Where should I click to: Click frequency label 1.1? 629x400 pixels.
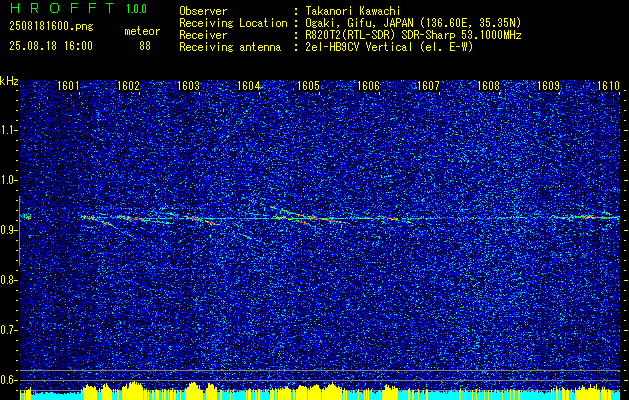9,130
